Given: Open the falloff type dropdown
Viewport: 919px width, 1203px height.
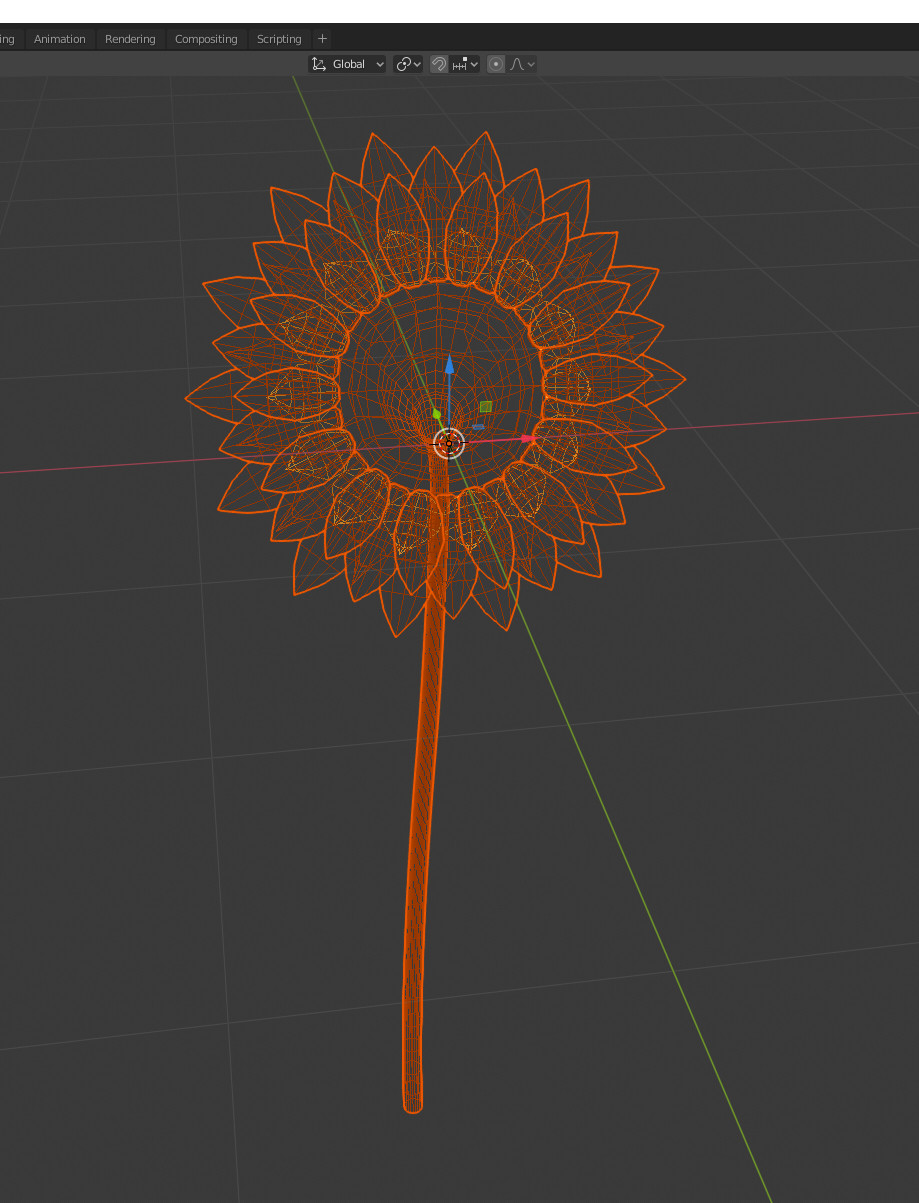Looking at the screenshot, I should pos(533,63).
